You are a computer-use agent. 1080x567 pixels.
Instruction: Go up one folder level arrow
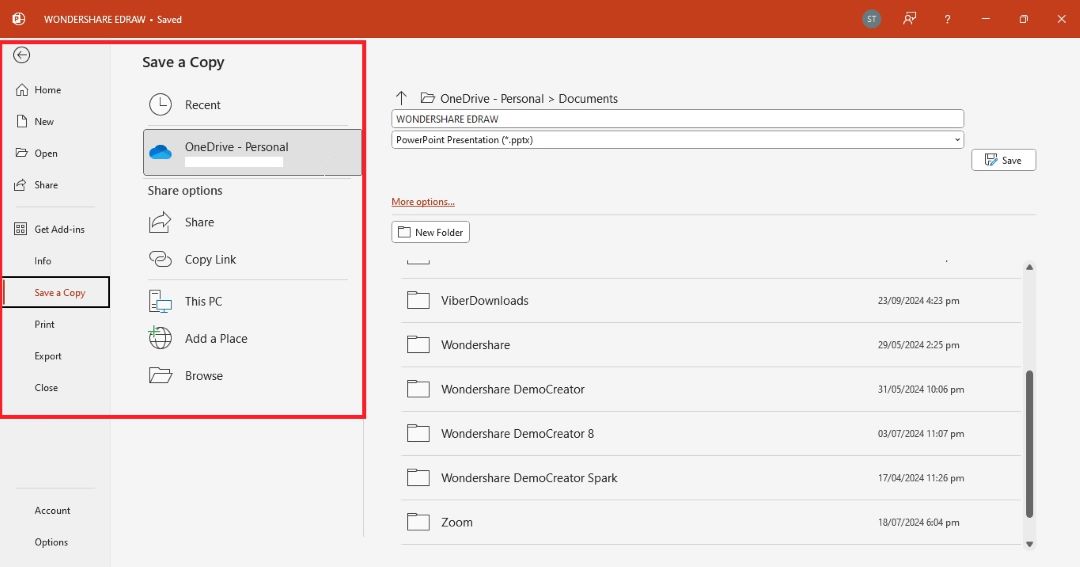pyautogui.click(x=402, y=98)
